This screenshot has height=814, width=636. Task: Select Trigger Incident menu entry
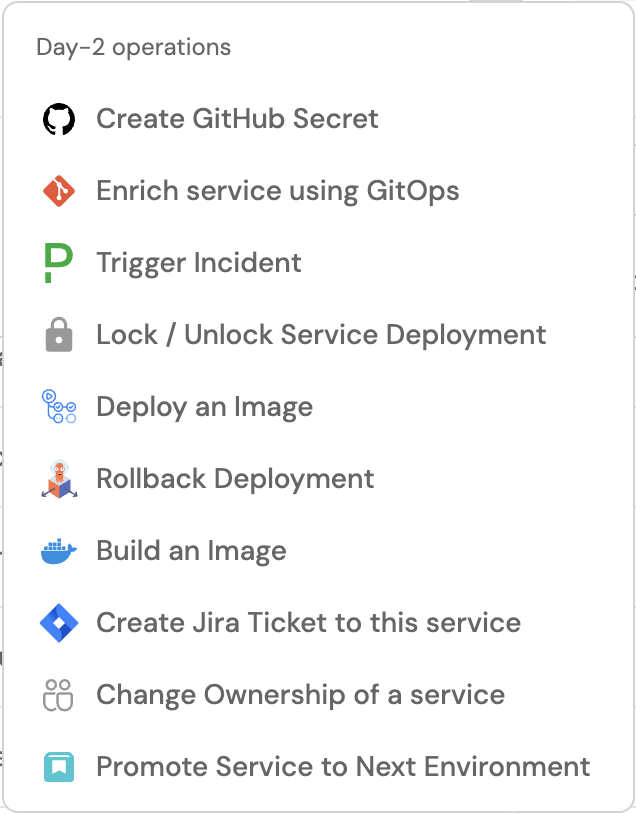click(198, 263)
